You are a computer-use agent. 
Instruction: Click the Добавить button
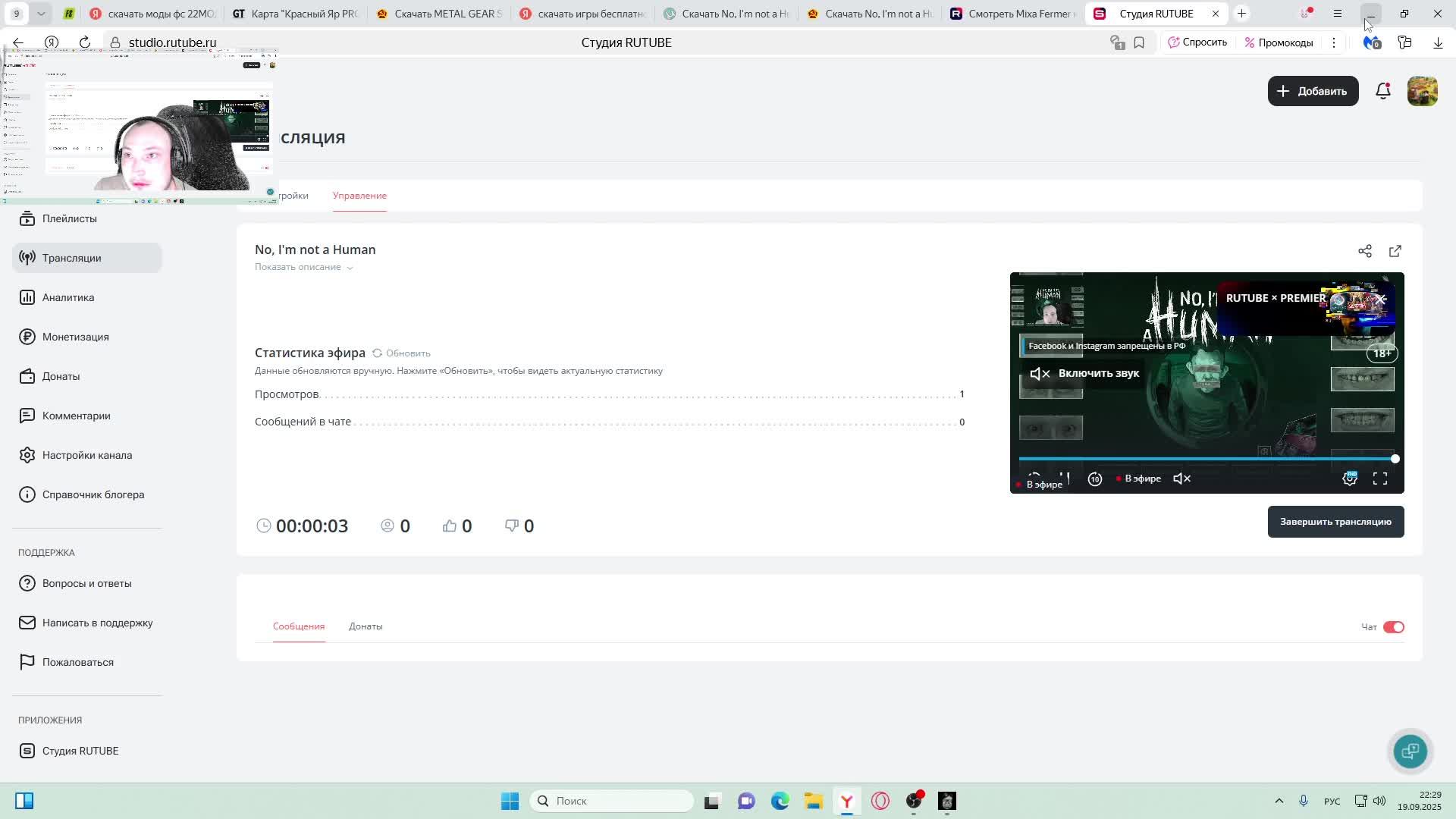click(x=1312, y=91)
